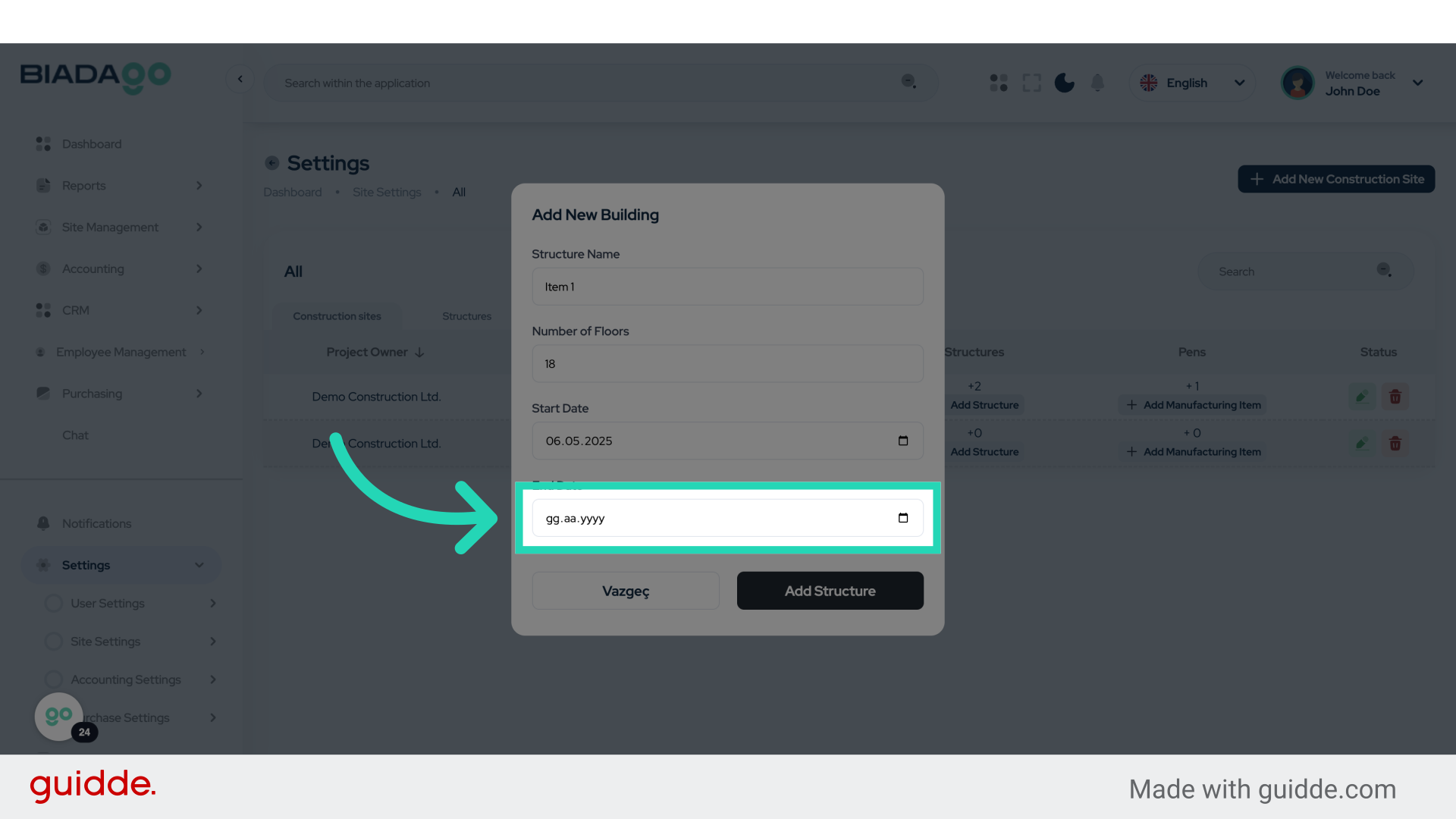Click the back arrow beside Settings title

pos(272,163)
